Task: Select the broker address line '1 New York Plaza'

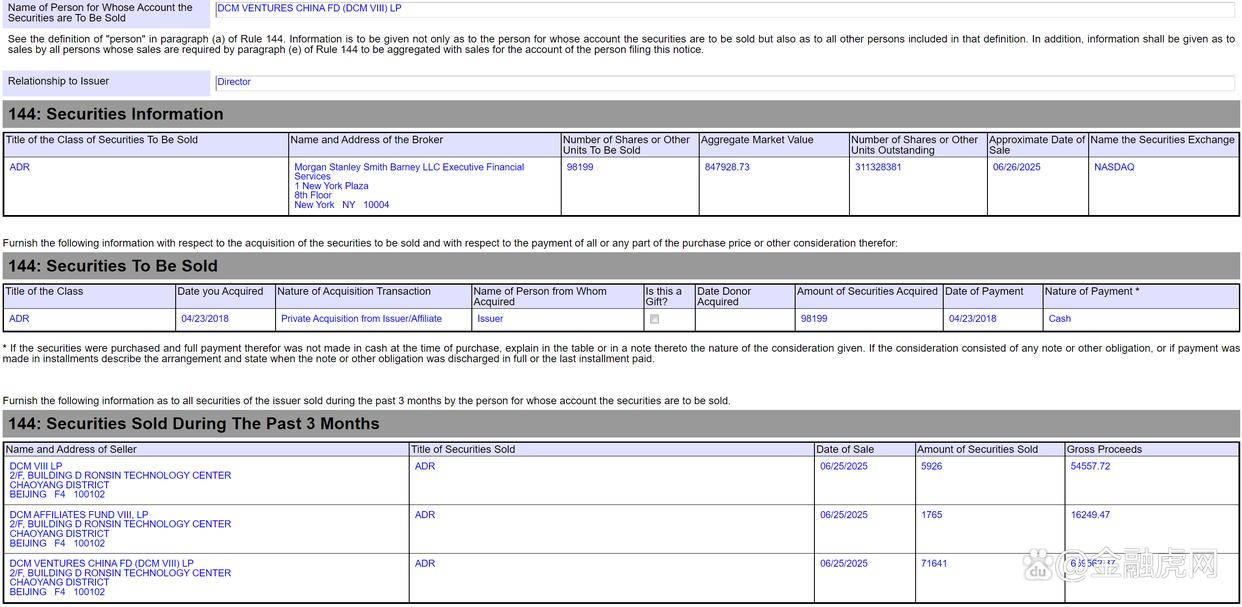Action: click(x=331, y=186)
